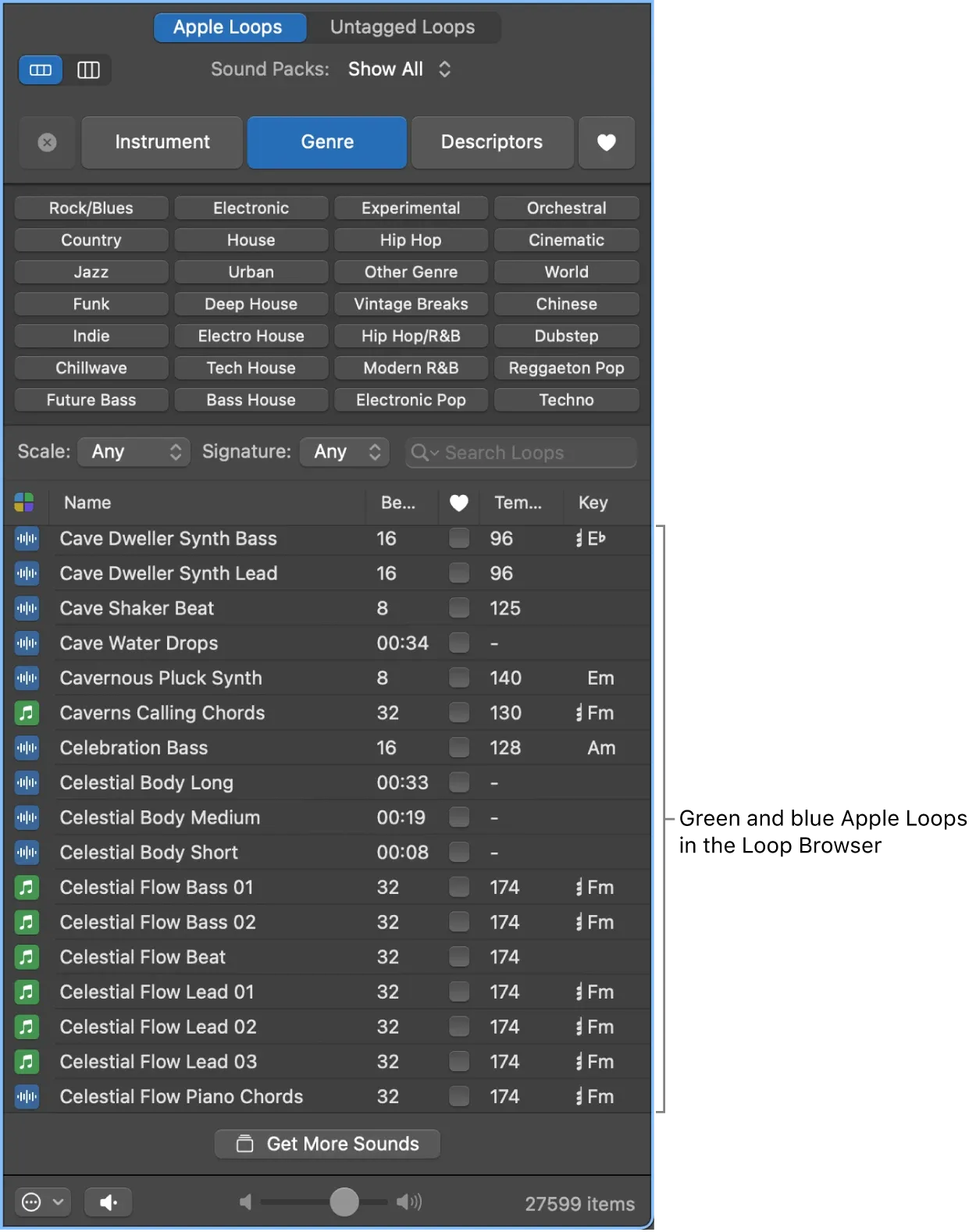Switch to button view layout icon

click(x=41, y=70)
